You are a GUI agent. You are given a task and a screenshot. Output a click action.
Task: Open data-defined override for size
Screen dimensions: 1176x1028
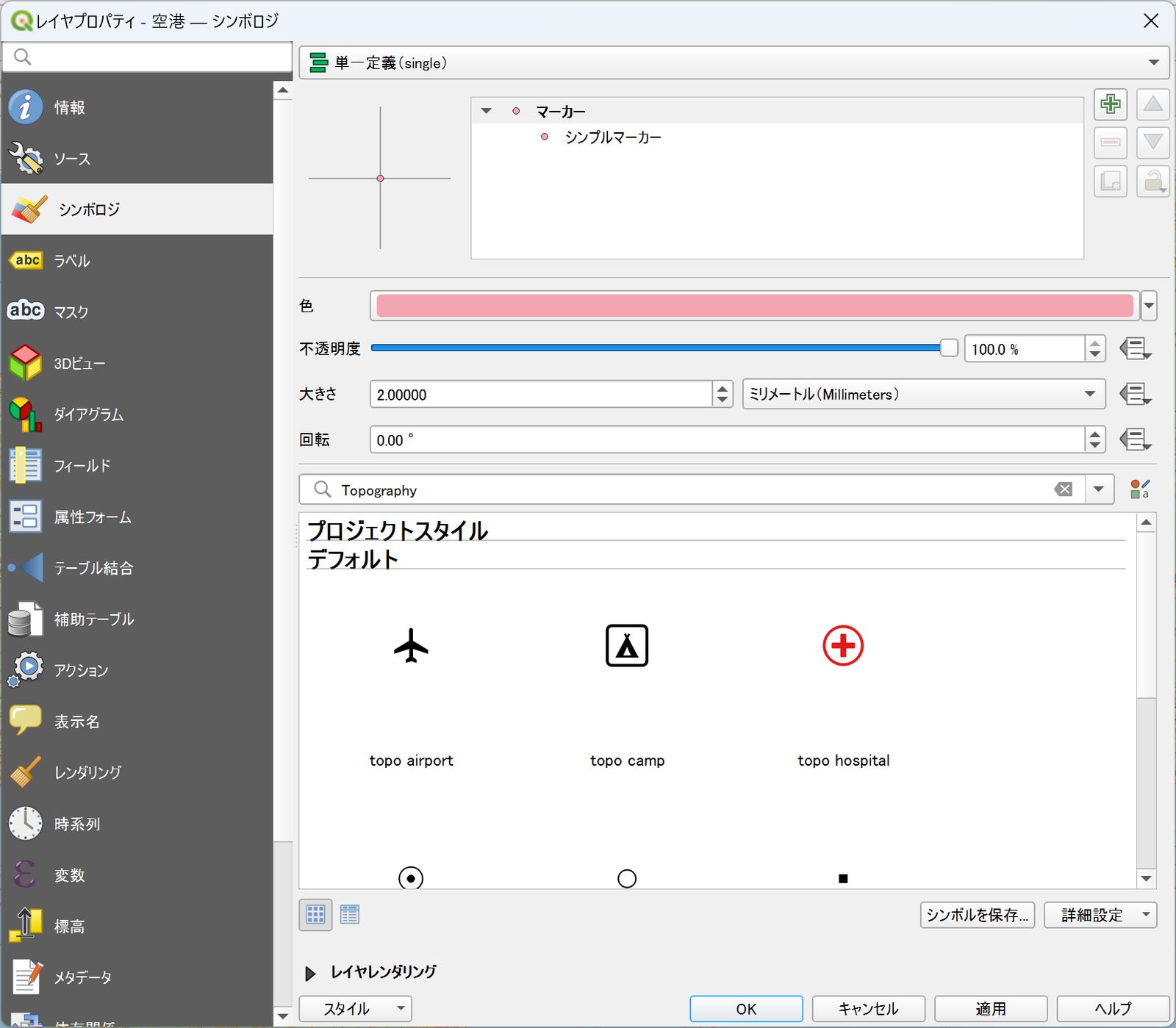pos(1135,395)
